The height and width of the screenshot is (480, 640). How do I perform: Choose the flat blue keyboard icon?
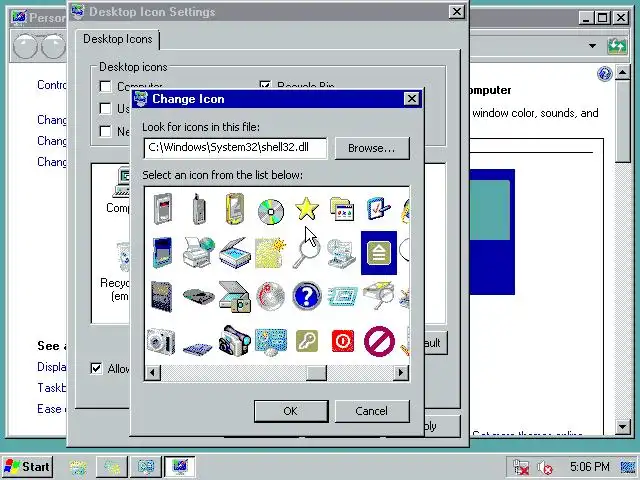(x=198, y=349)
